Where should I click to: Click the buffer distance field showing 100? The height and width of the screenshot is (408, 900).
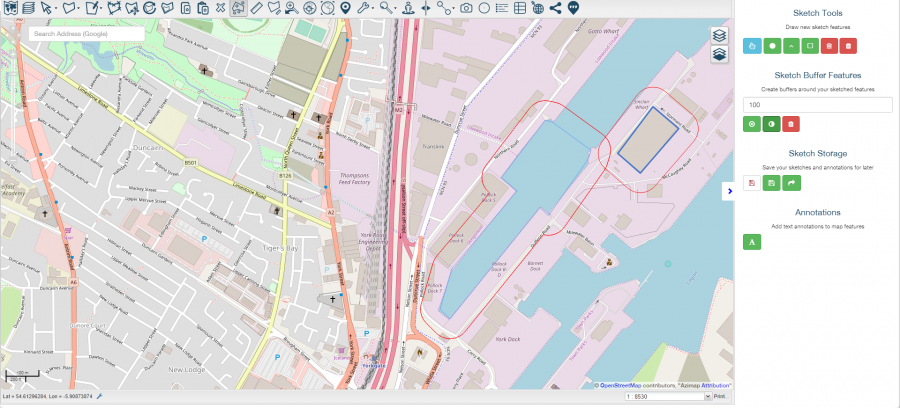click(817, 105)
